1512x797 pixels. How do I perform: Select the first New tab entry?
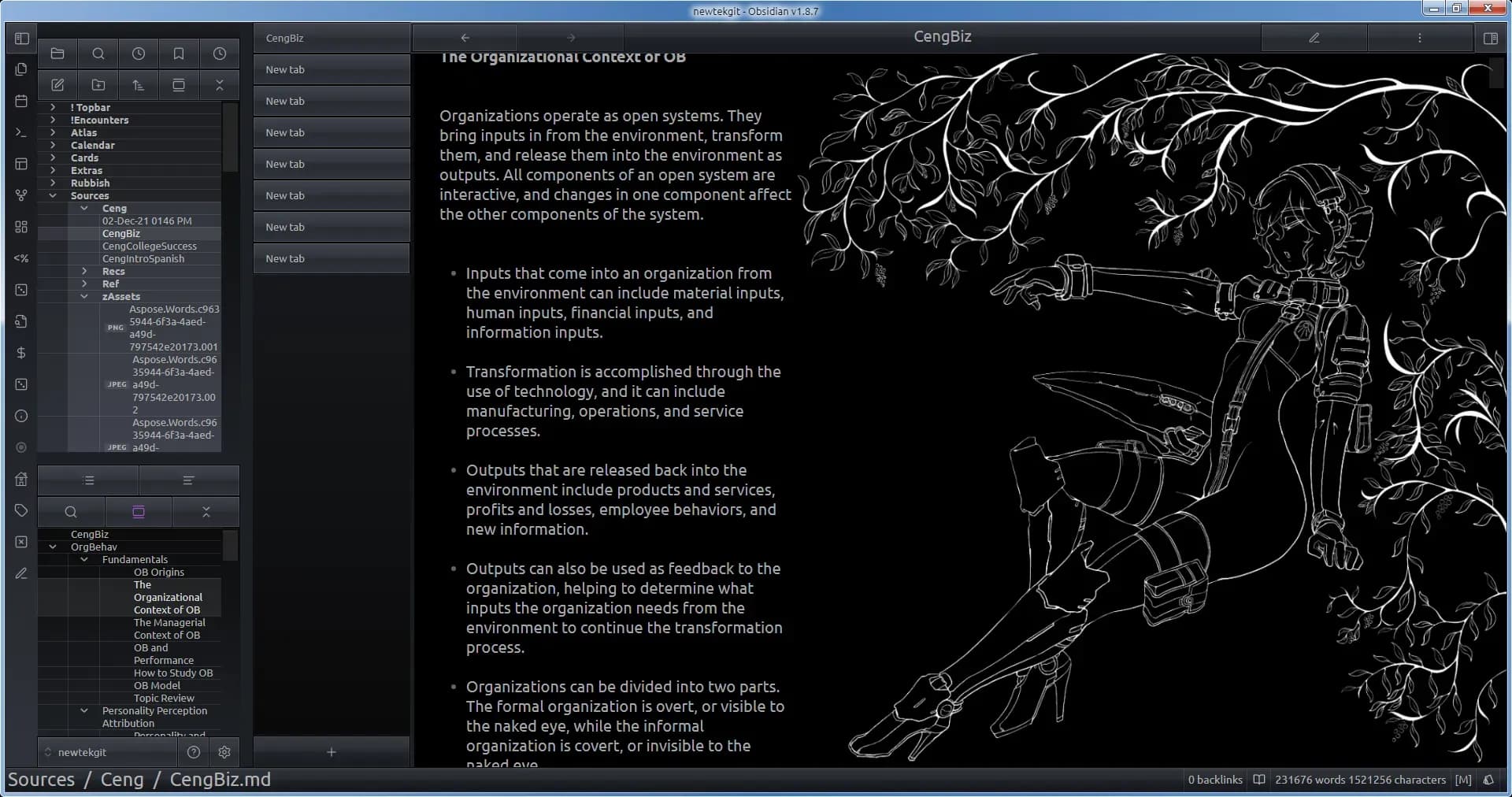coord(332,69)
